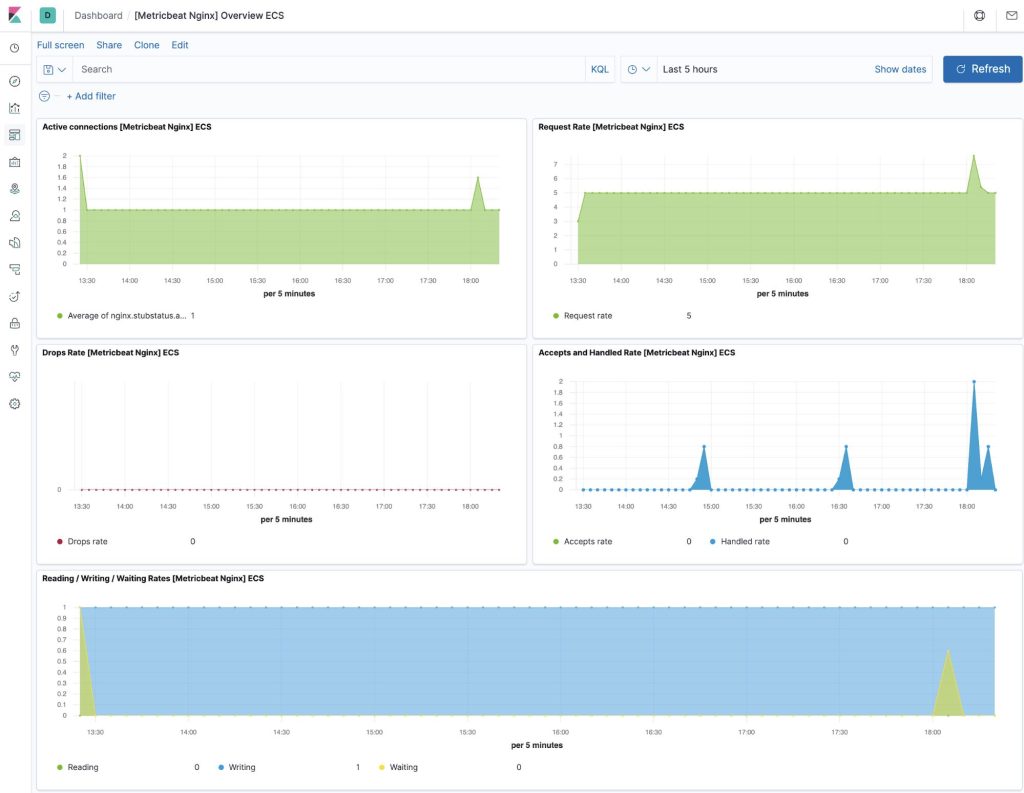Viewport: 1024px width, 793px height.
Task: Open Logs app icon in sidebar
Action: (14, 242)
